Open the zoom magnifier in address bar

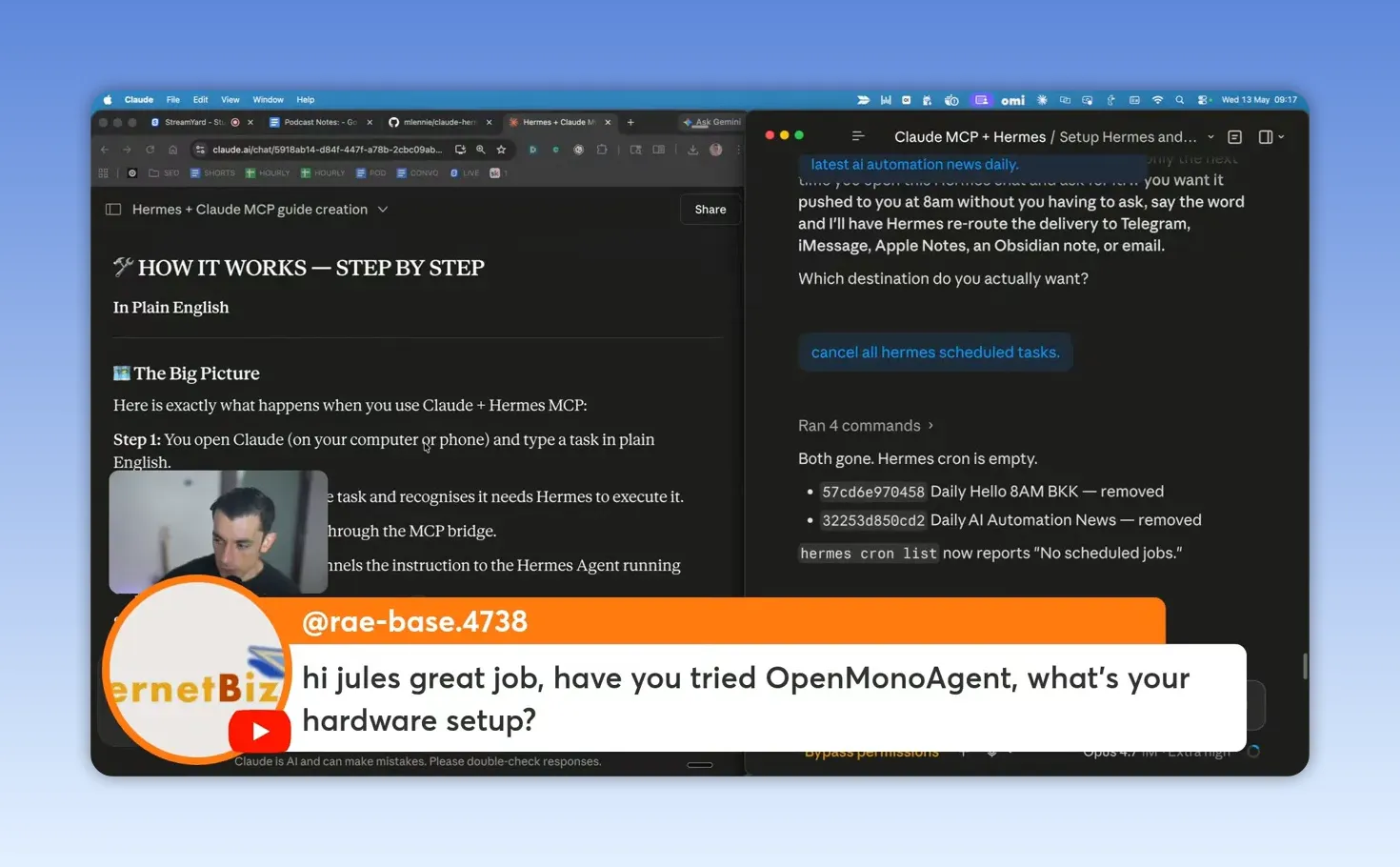coord(481,150)
